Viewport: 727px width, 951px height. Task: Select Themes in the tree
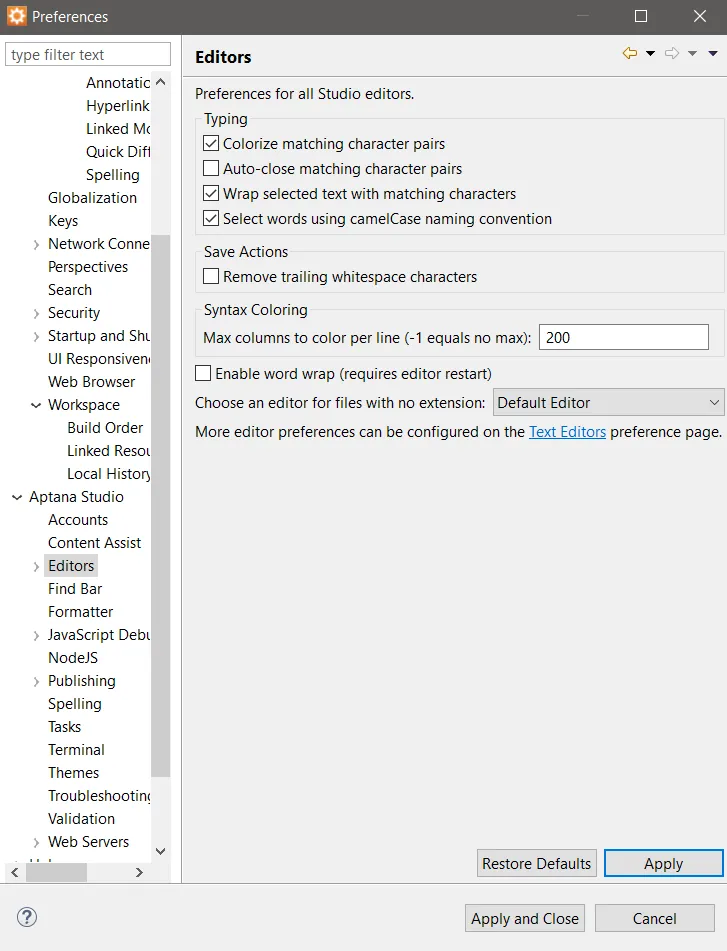pos(73,773)
